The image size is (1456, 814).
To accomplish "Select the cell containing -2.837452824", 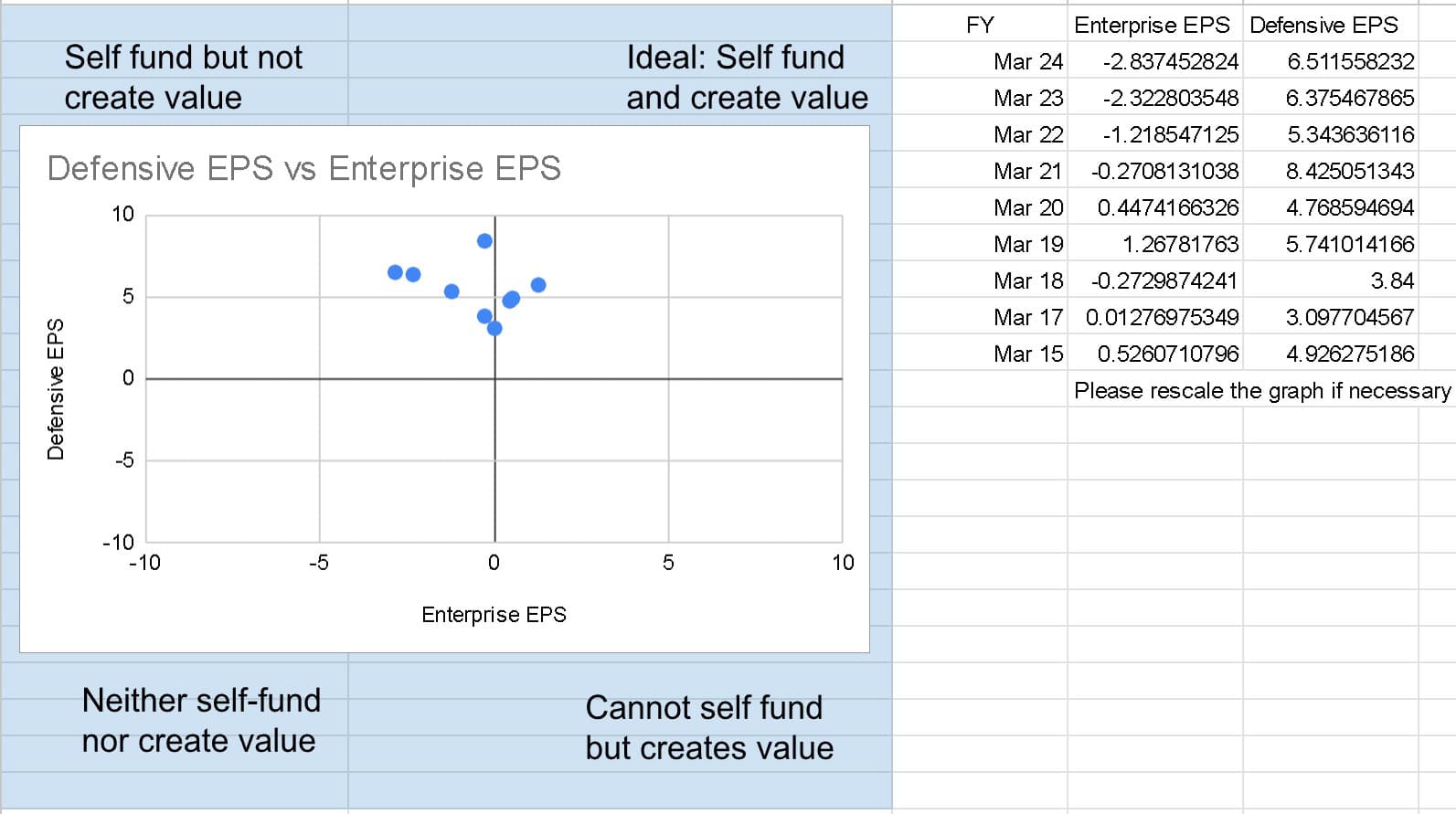I will click(x=1170, y=61).
